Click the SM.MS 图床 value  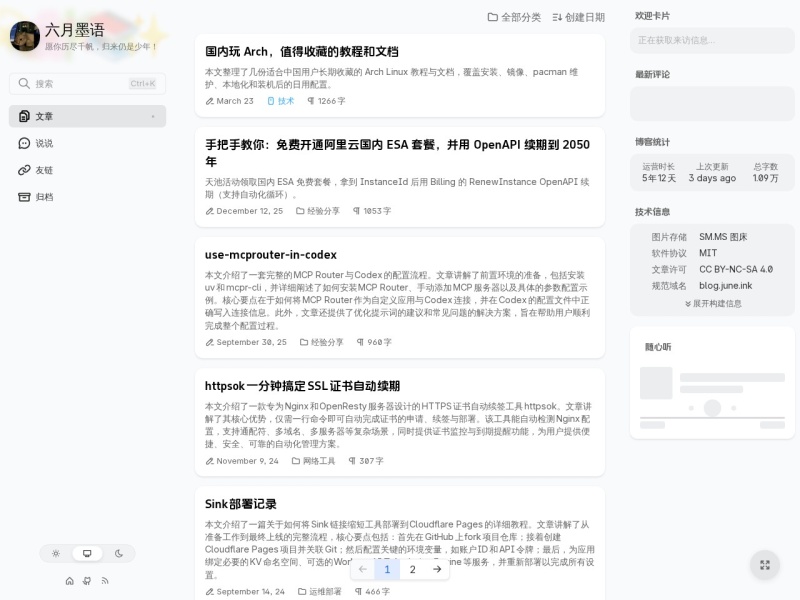[723, 237]
